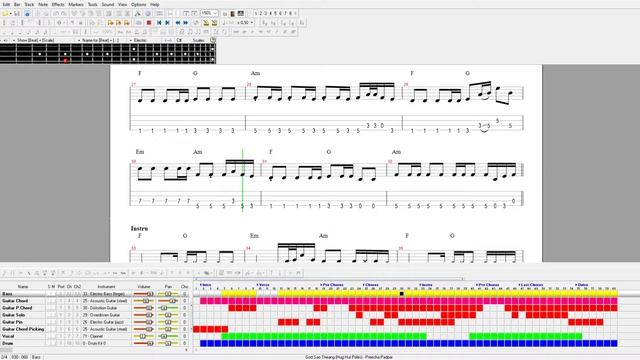Image resolution: width=640 pixels, height=360 pixels.
Task: Select voice number 4 in toolbar
Action: [271, 13]
